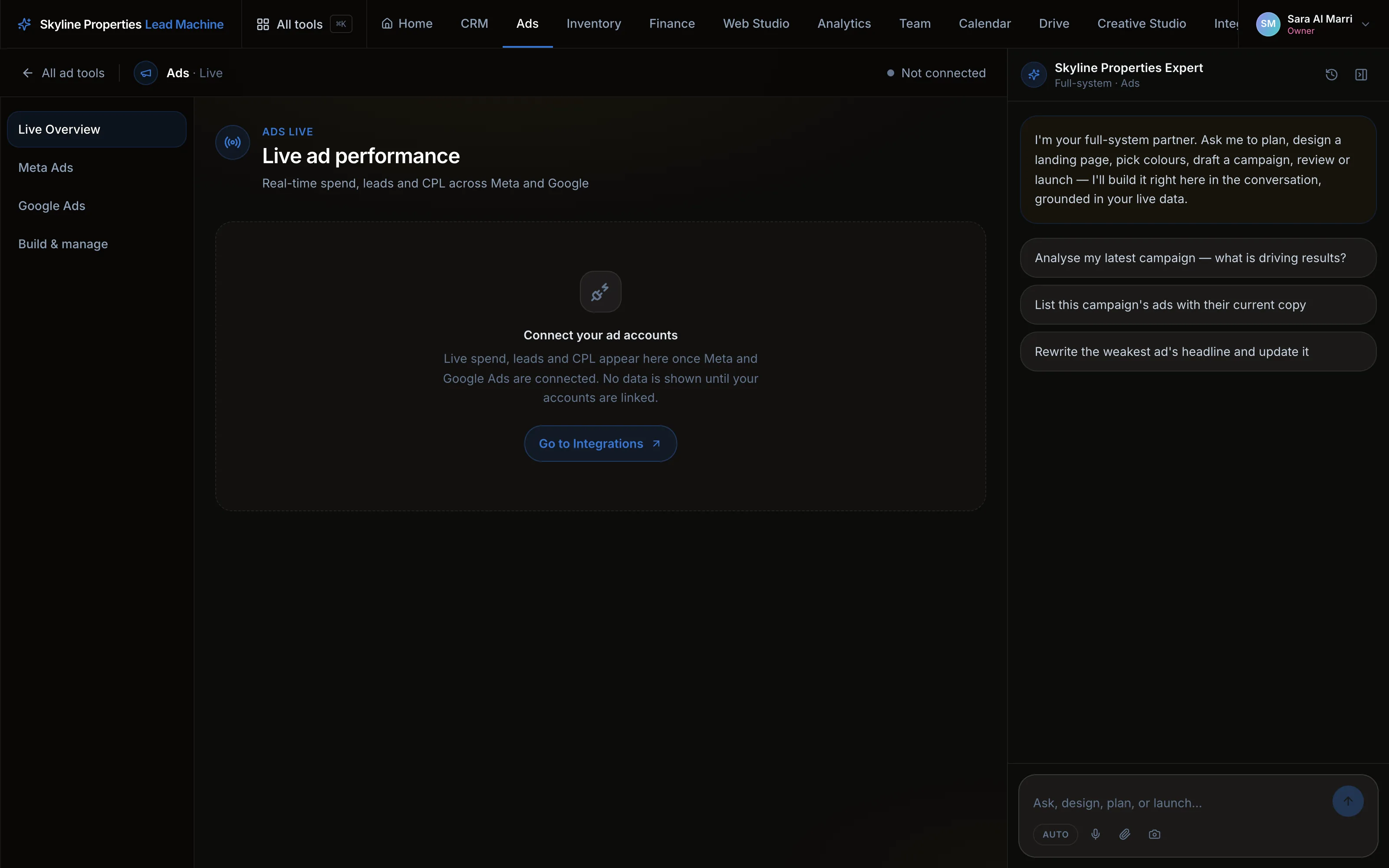Open the Drive tab

[x=1054, y=23]
